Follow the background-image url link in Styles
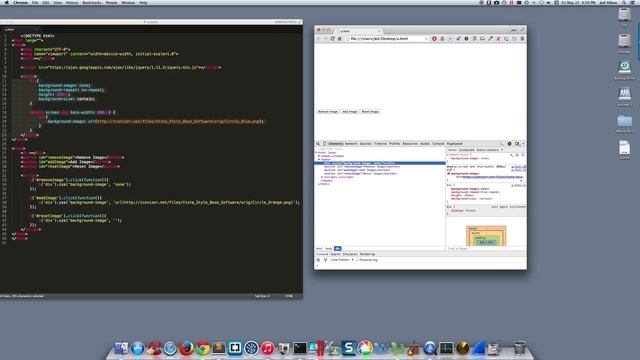Image resolution: width=640 pixels, height=360 pixels. click(493, 177)
